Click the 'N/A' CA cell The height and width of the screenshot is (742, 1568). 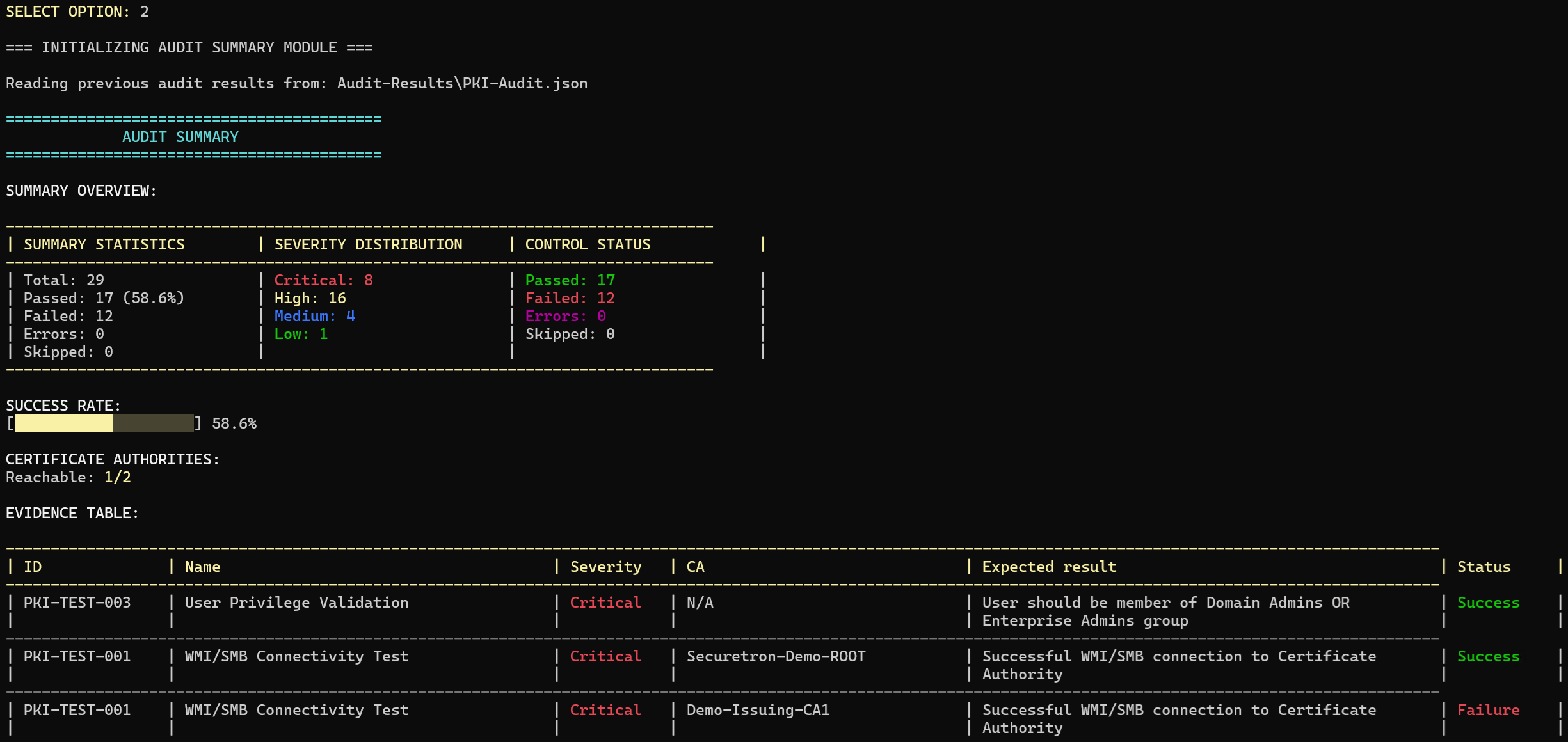700,603
